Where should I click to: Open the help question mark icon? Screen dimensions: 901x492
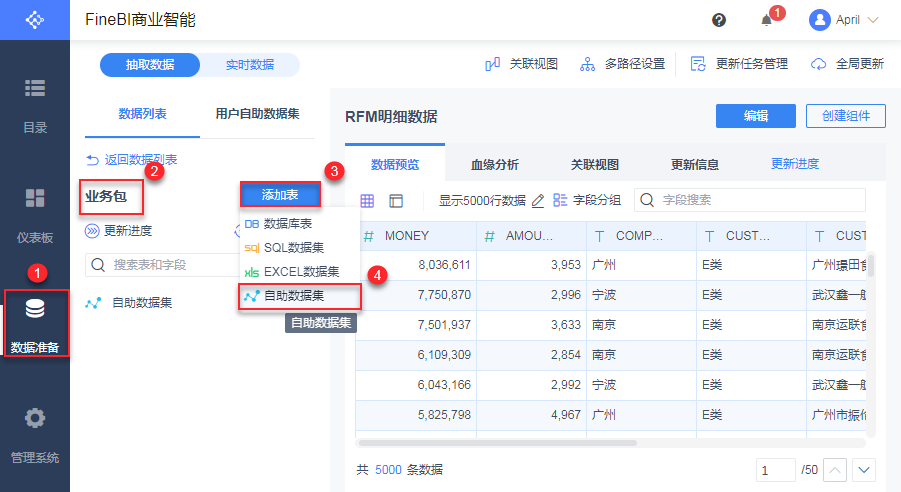click(x=719, y=20)
